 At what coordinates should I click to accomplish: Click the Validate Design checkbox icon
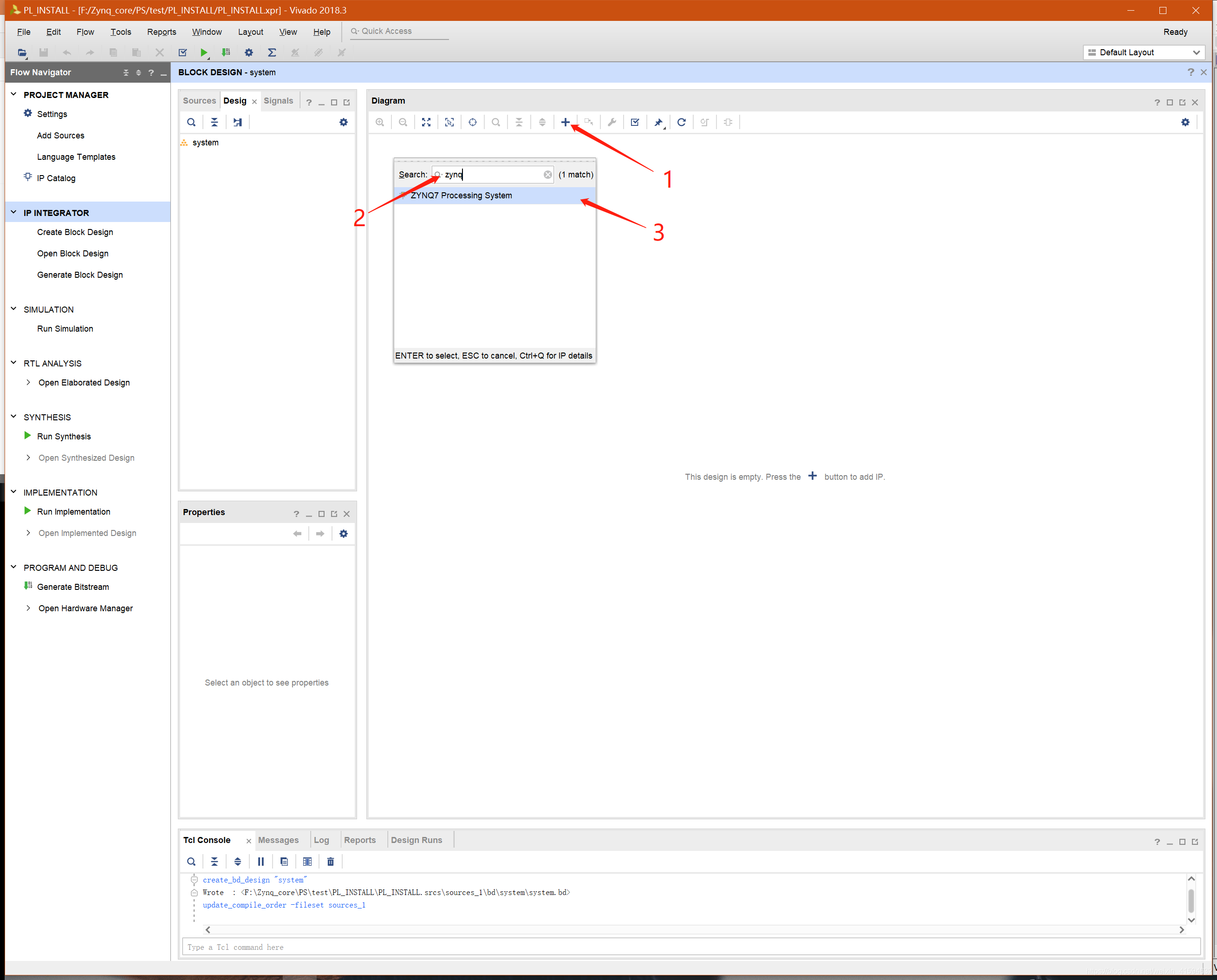tap(635, 122)
